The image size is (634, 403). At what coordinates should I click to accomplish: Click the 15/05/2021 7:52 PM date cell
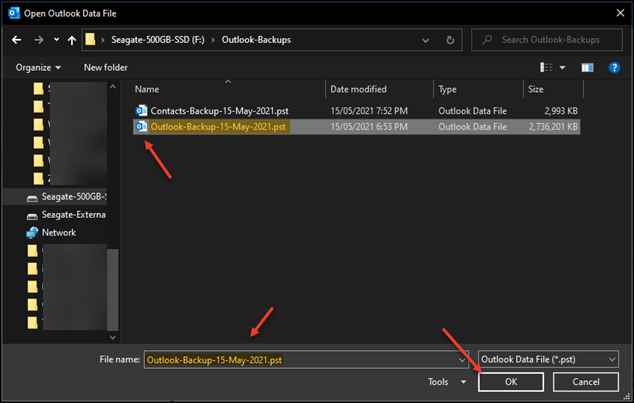[x=369, y=111]
